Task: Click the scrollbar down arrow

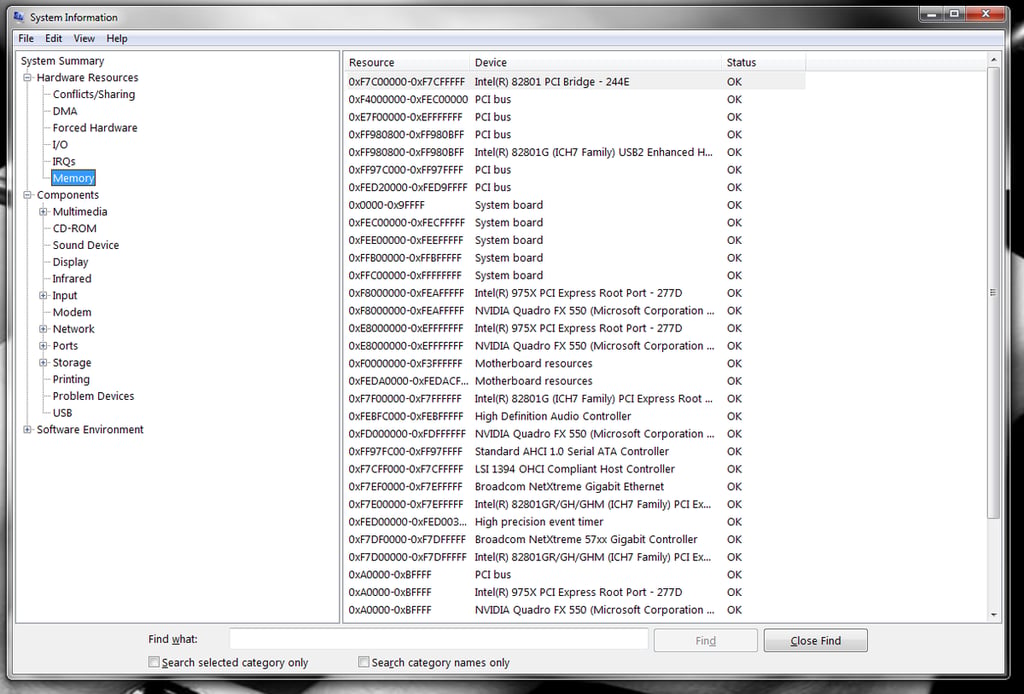Action: coord(994,614)
